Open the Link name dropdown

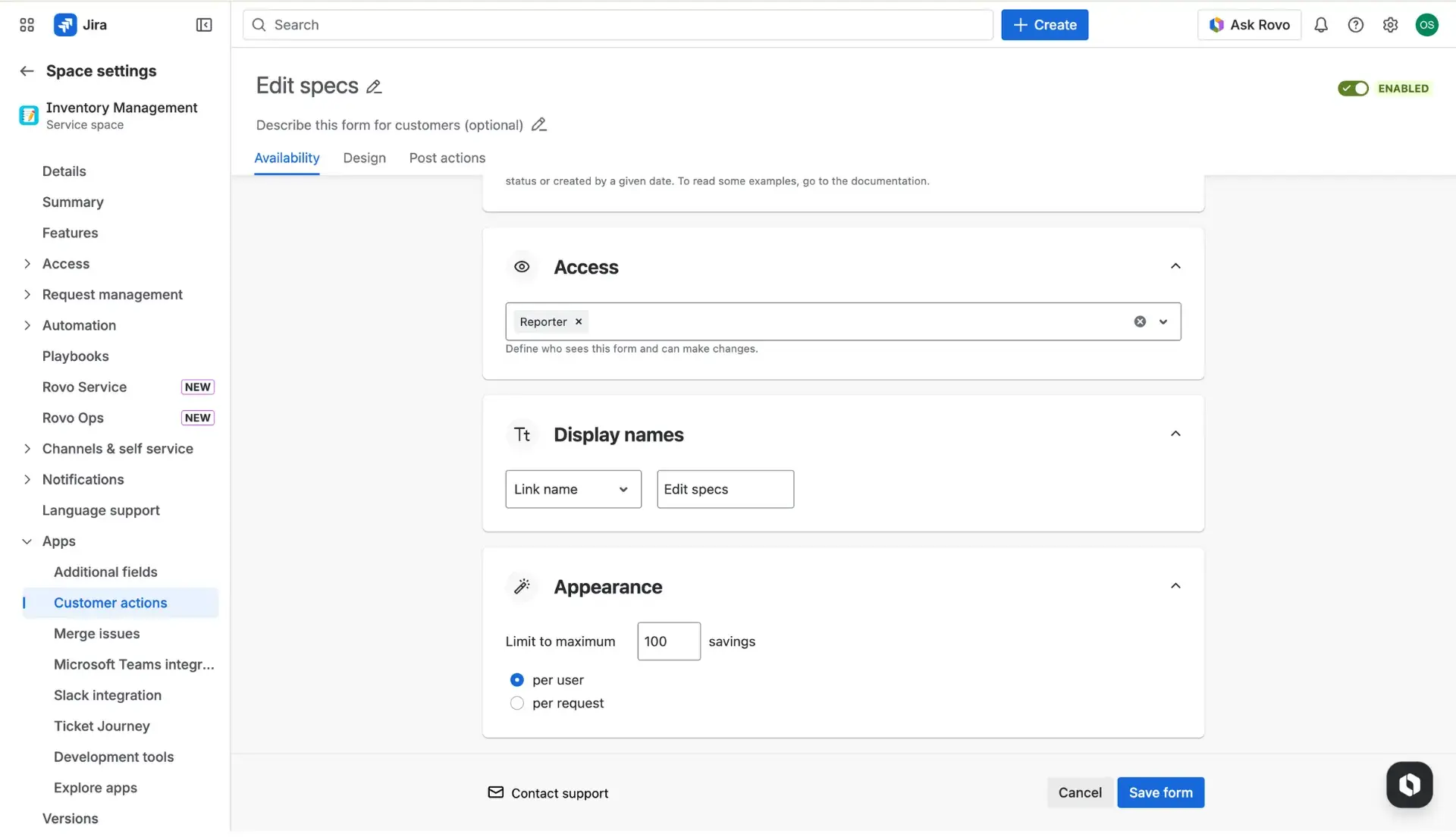coord(573,489)
